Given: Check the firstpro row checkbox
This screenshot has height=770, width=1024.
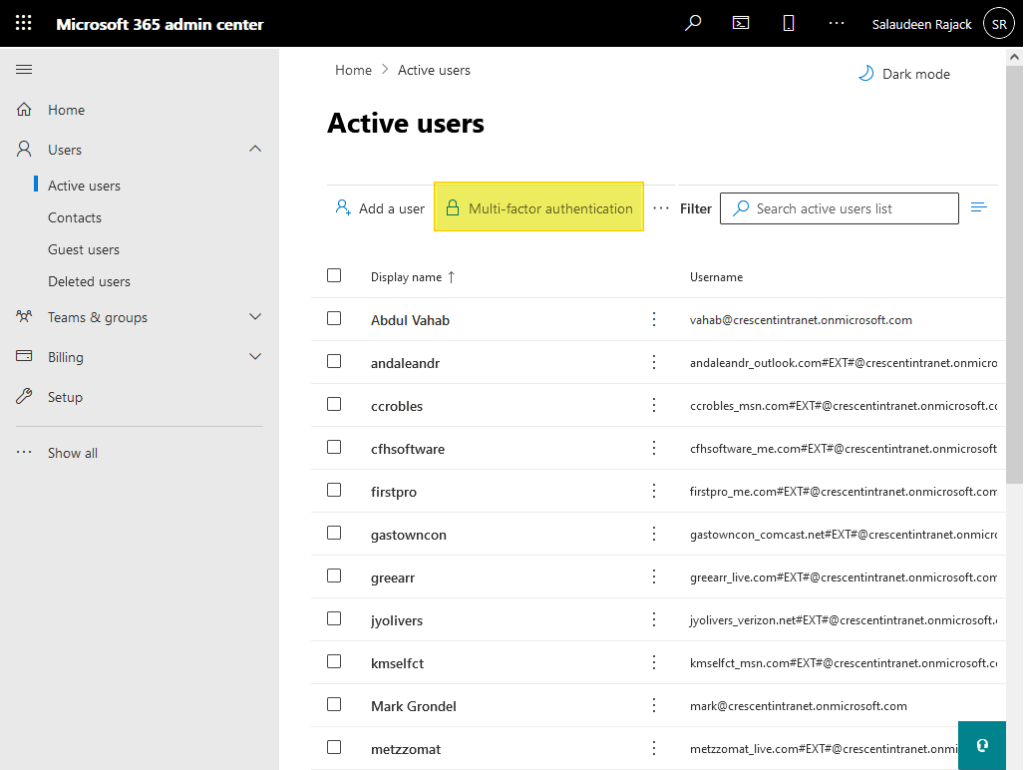Looking at the screenshot, I should tap(334, 490).
